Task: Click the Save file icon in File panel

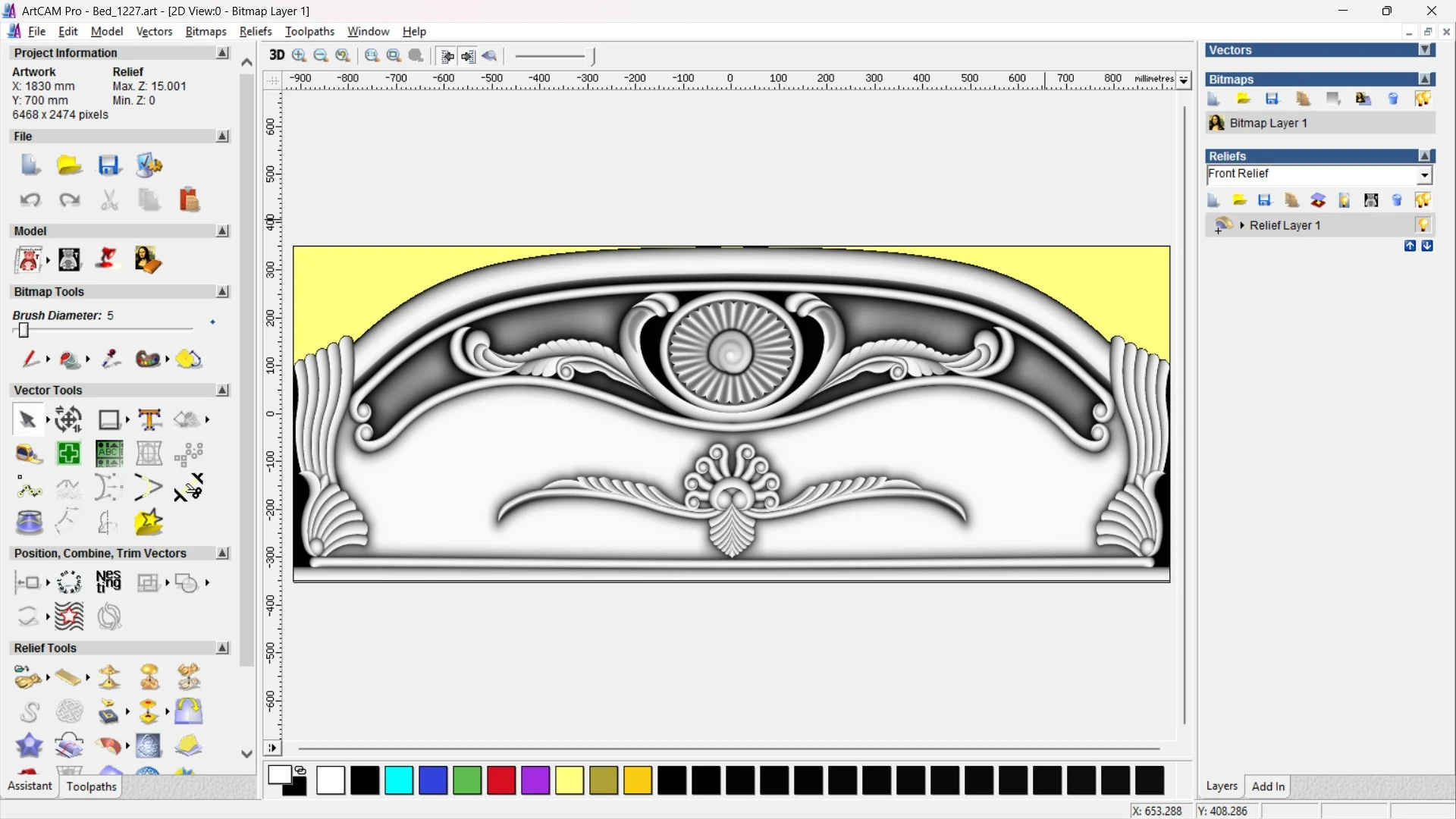Action: 108,165
